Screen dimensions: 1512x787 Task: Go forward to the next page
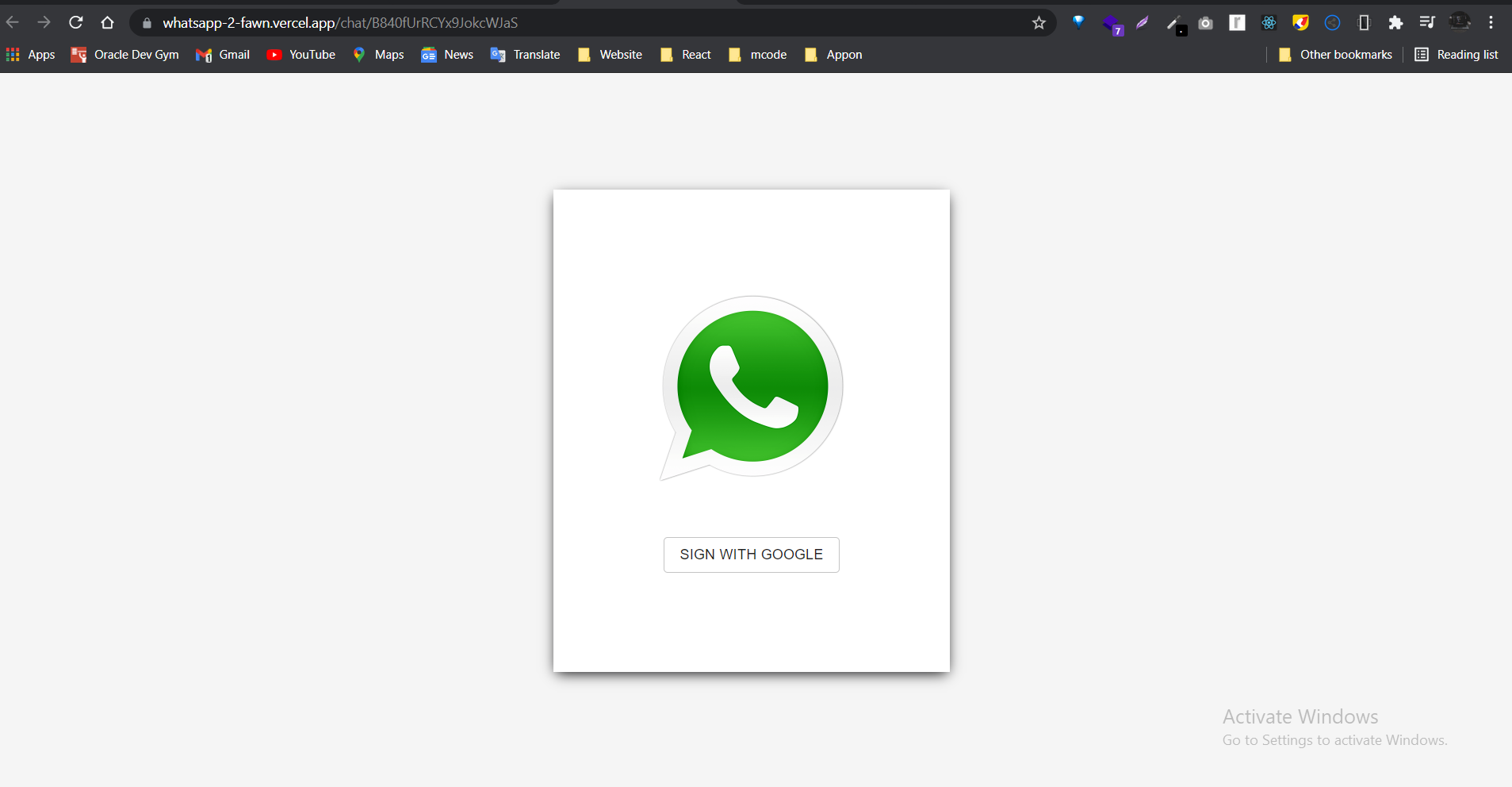44,22
